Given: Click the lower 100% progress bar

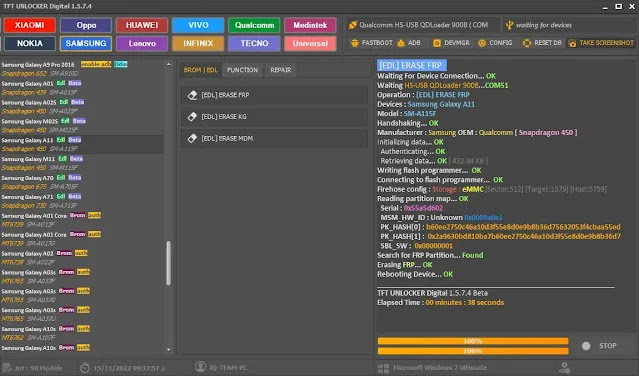Looking at the screenshot, I should [473, 351].
